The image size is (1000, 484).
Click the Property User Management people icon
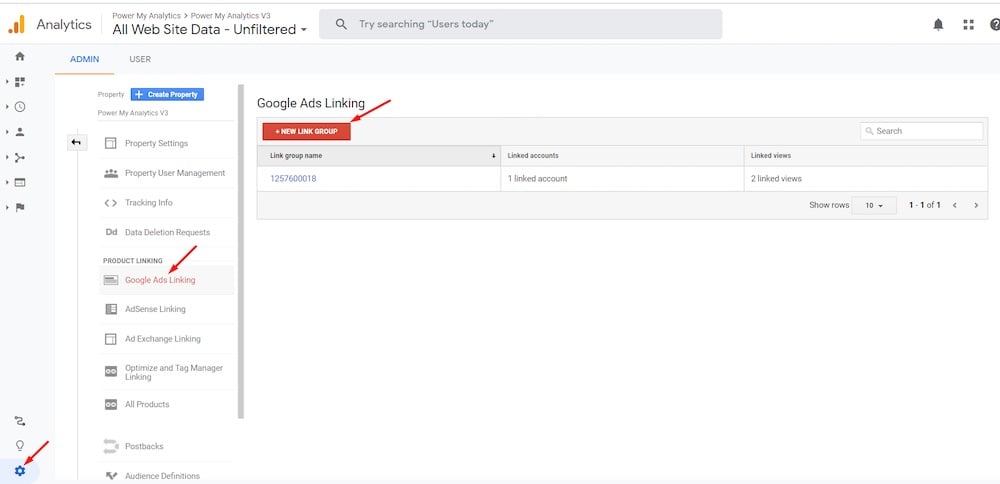(x=111, y=173)
